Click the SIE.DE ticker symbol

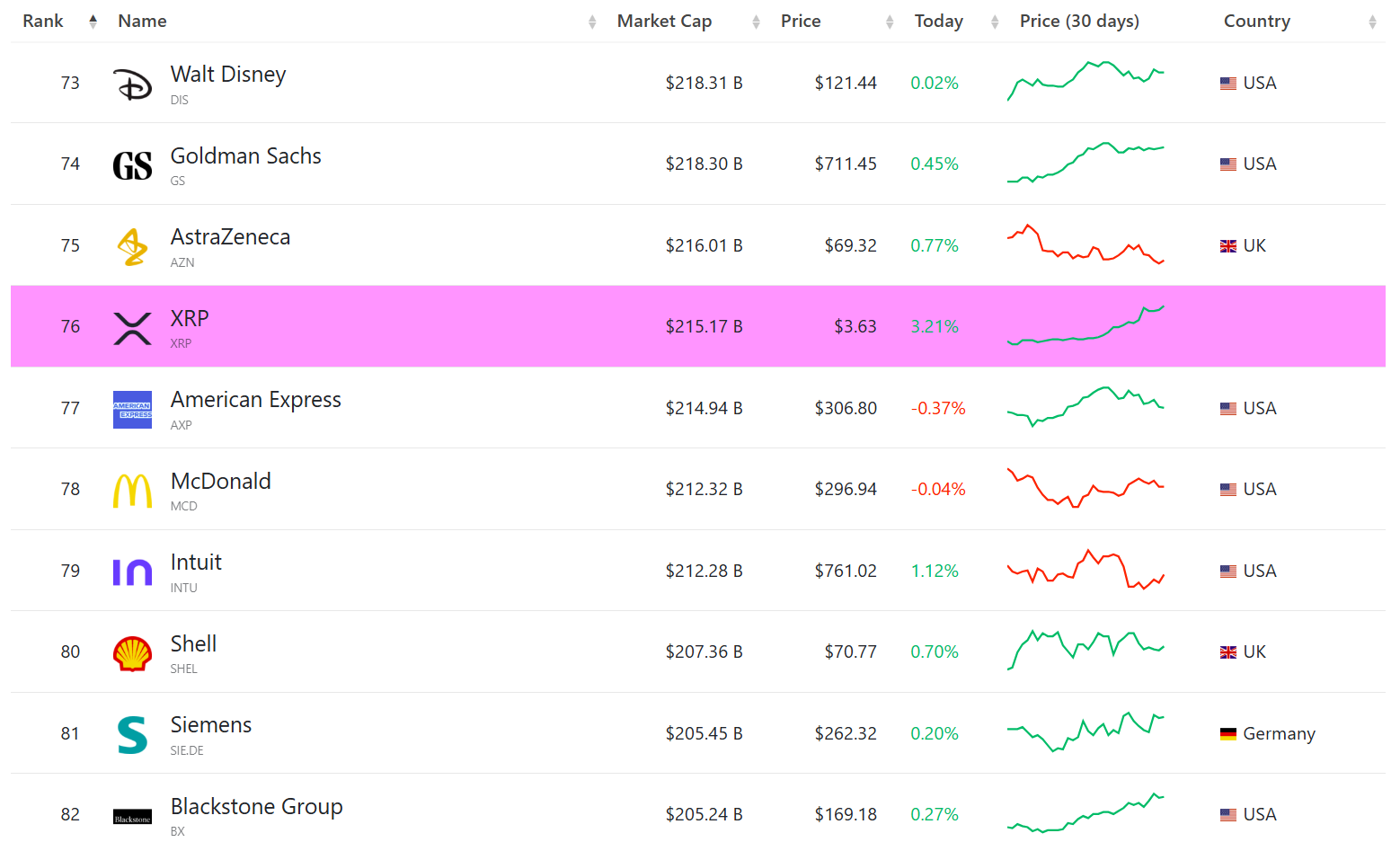(187, 751)
